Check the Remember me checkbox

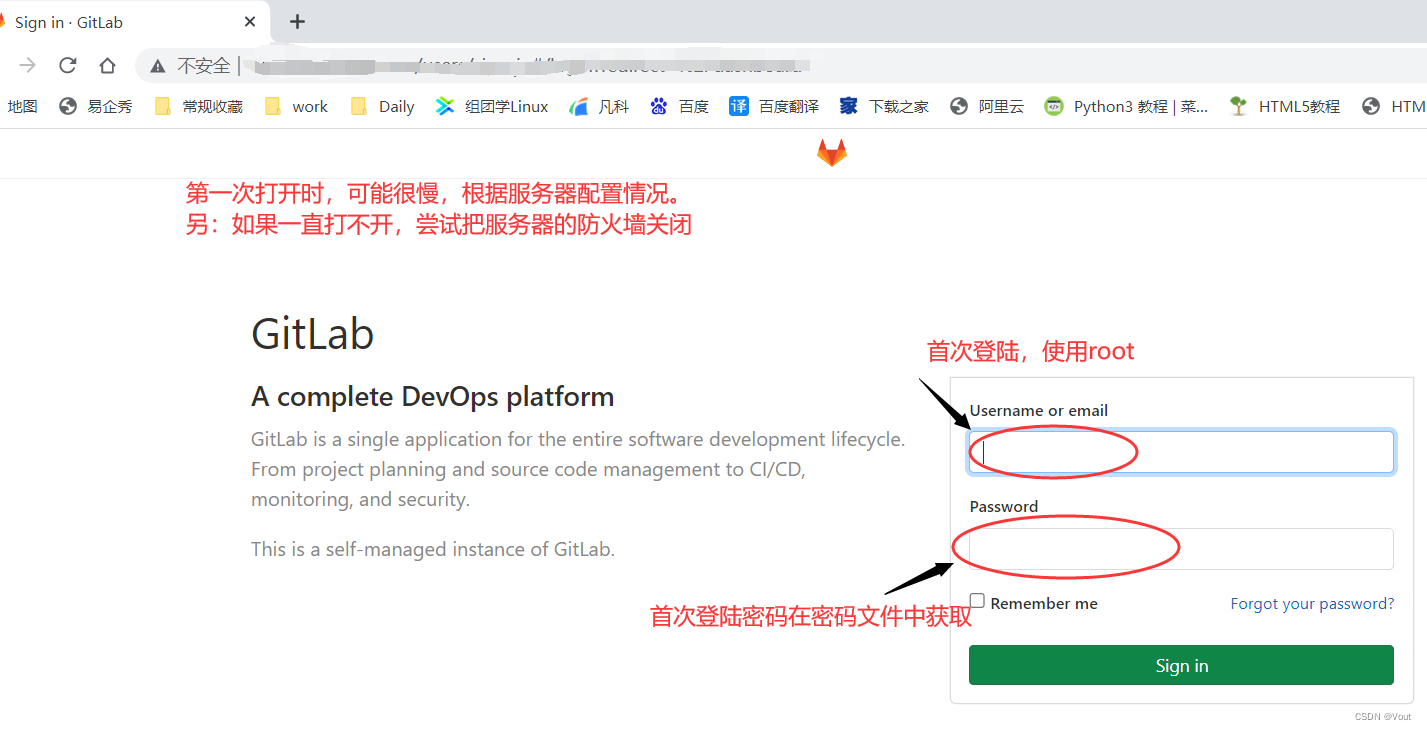pos(977,601)
